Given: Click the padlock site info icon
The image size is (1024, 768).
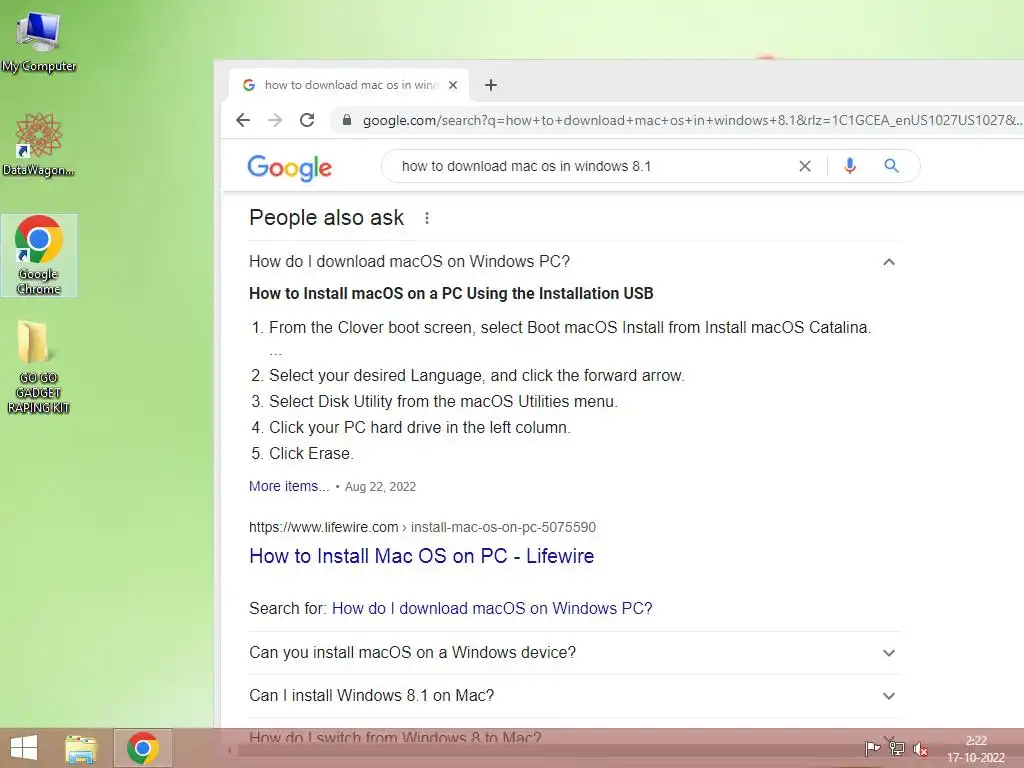Looking at the screenshot, I should [347, 120].
